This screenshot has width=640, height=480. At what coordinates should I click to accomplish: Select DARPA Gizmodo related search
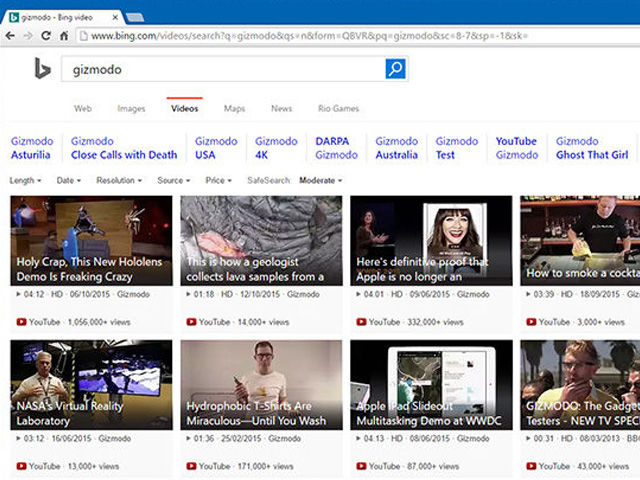335,148
